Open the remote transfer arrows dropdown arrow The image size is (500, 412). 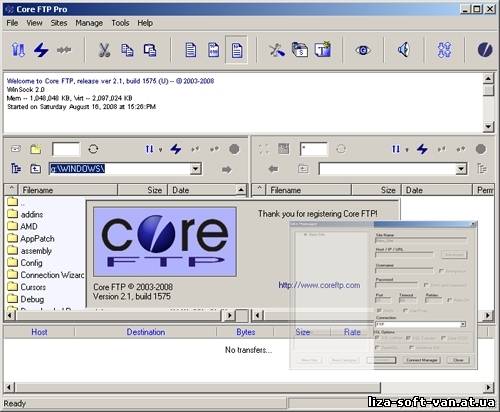pos(407,150)
